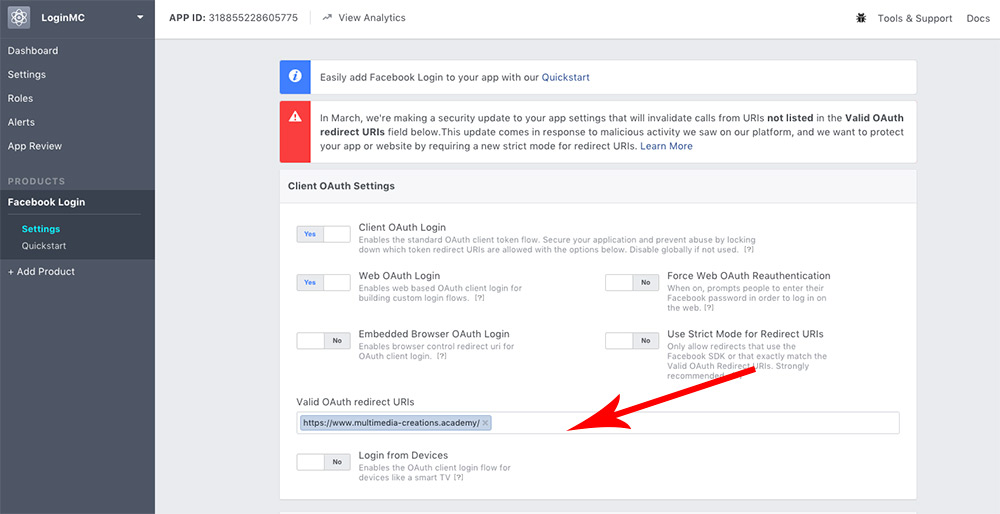Toggle Web OAuth Login switch
Image resolution: width=1000 pixels, height=514 pixels.
point(323,283)
